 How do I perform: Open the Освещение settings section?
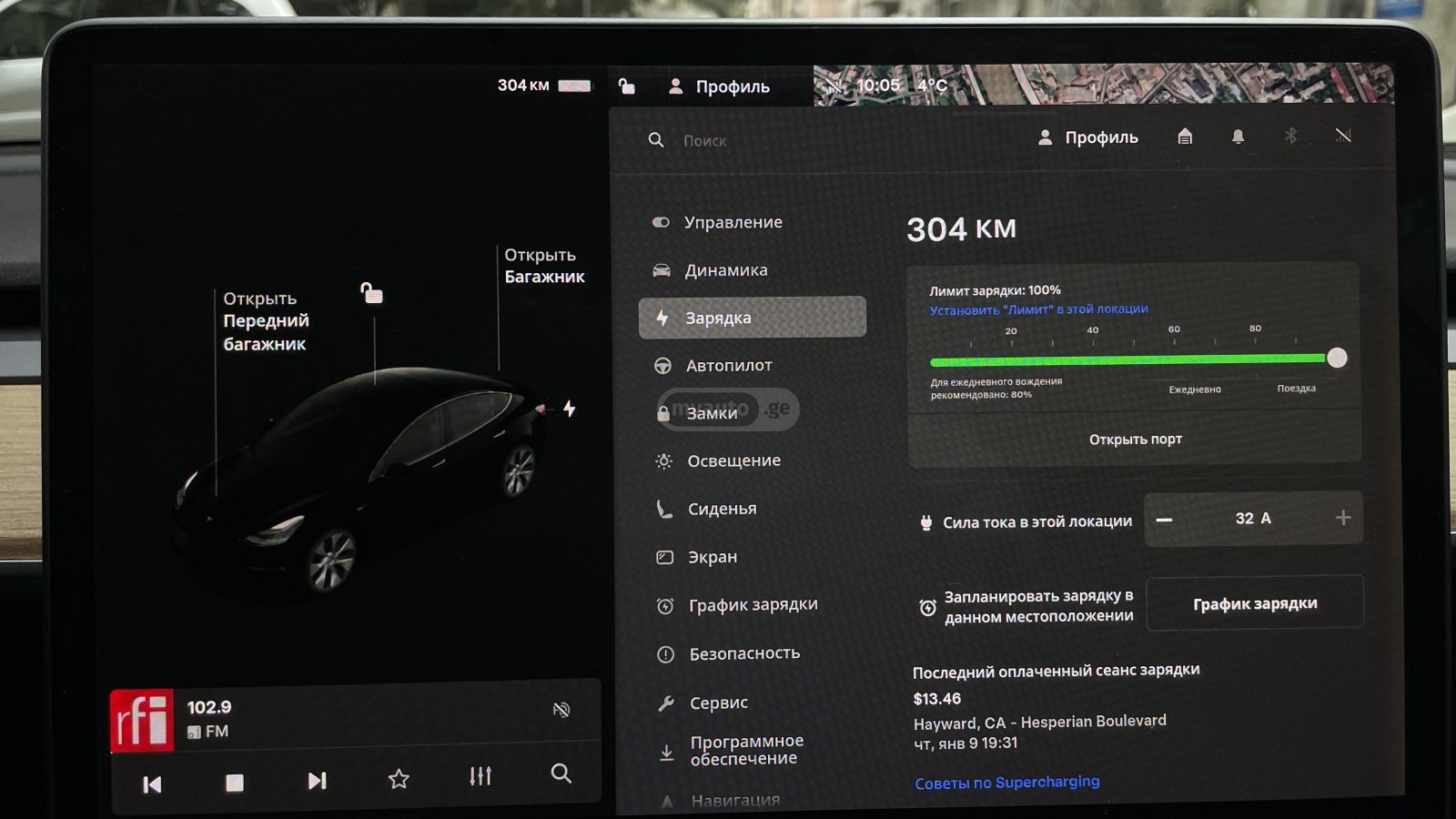point(733,461)
